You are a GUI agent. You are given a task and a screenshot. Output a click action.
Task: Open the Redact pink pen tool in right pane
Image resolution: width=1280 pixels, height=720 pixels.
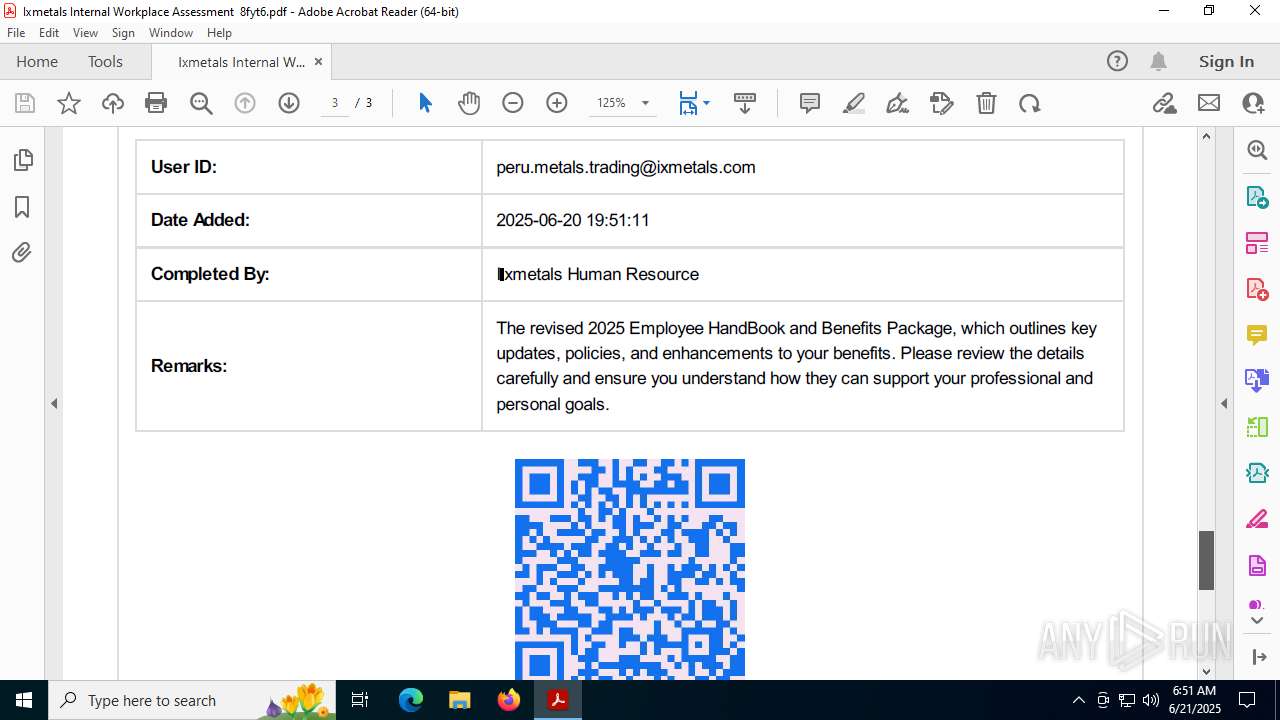pyautogui.click(x=1257, y=520)
